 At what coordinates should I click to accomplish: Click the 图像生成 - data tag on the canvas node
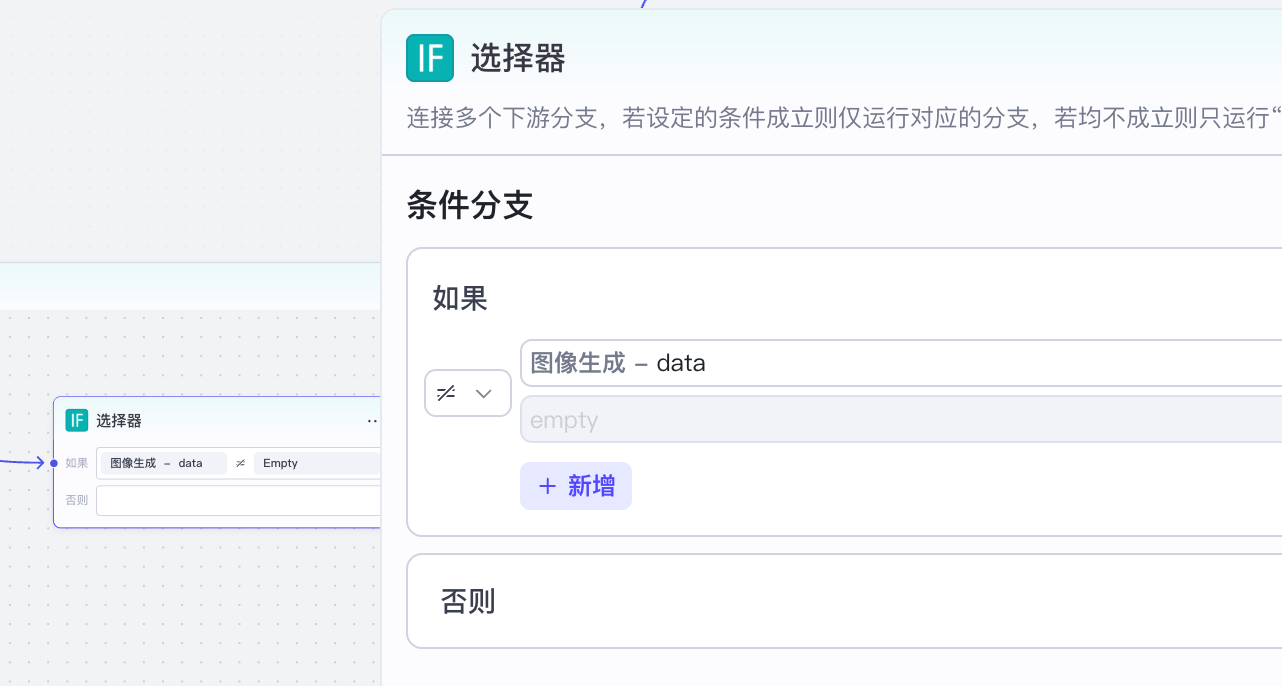tap(162, 463)
